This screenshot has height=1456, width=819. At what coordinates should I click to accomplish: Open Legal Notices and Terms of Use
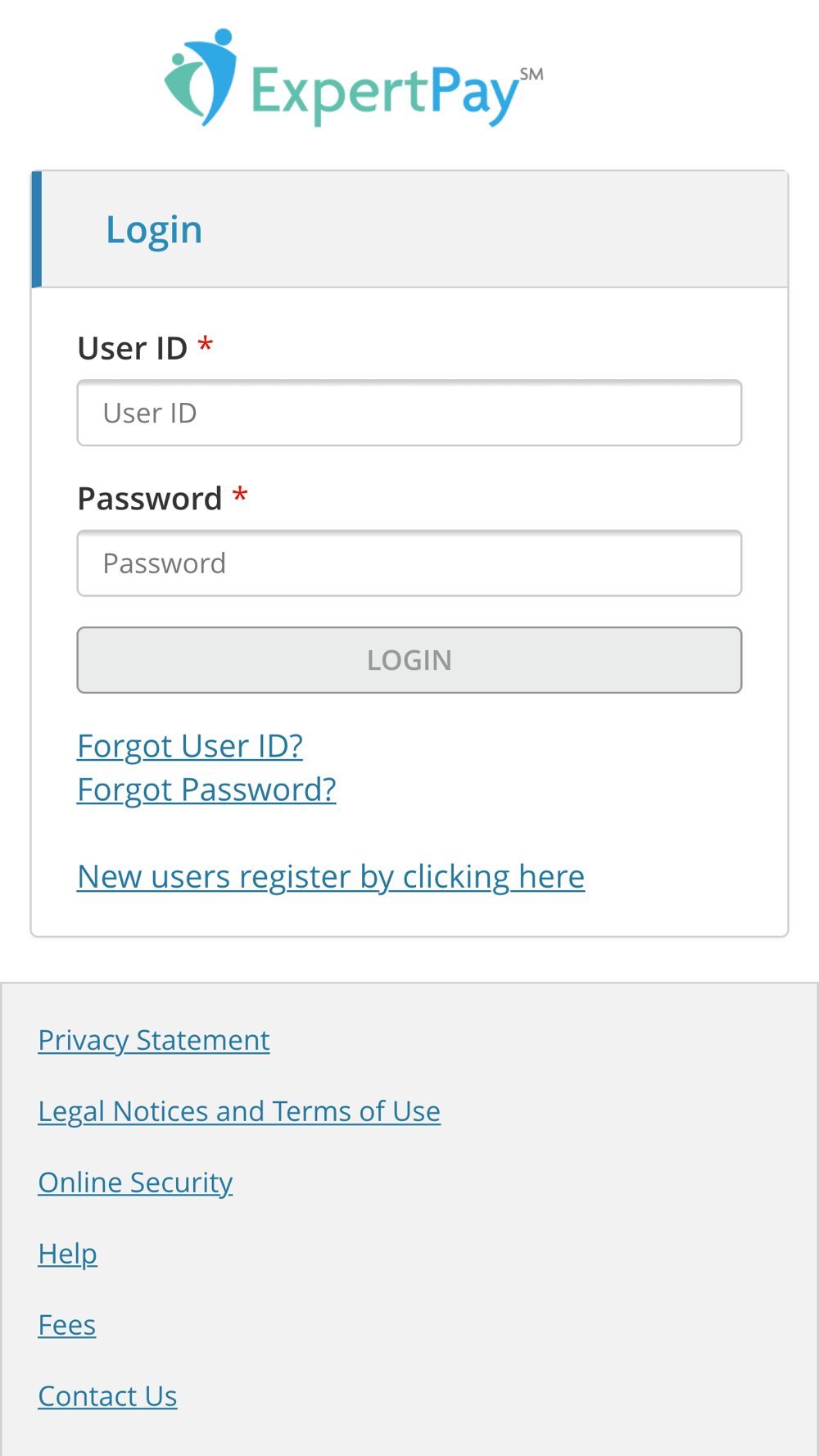[x=239, y=1111]
